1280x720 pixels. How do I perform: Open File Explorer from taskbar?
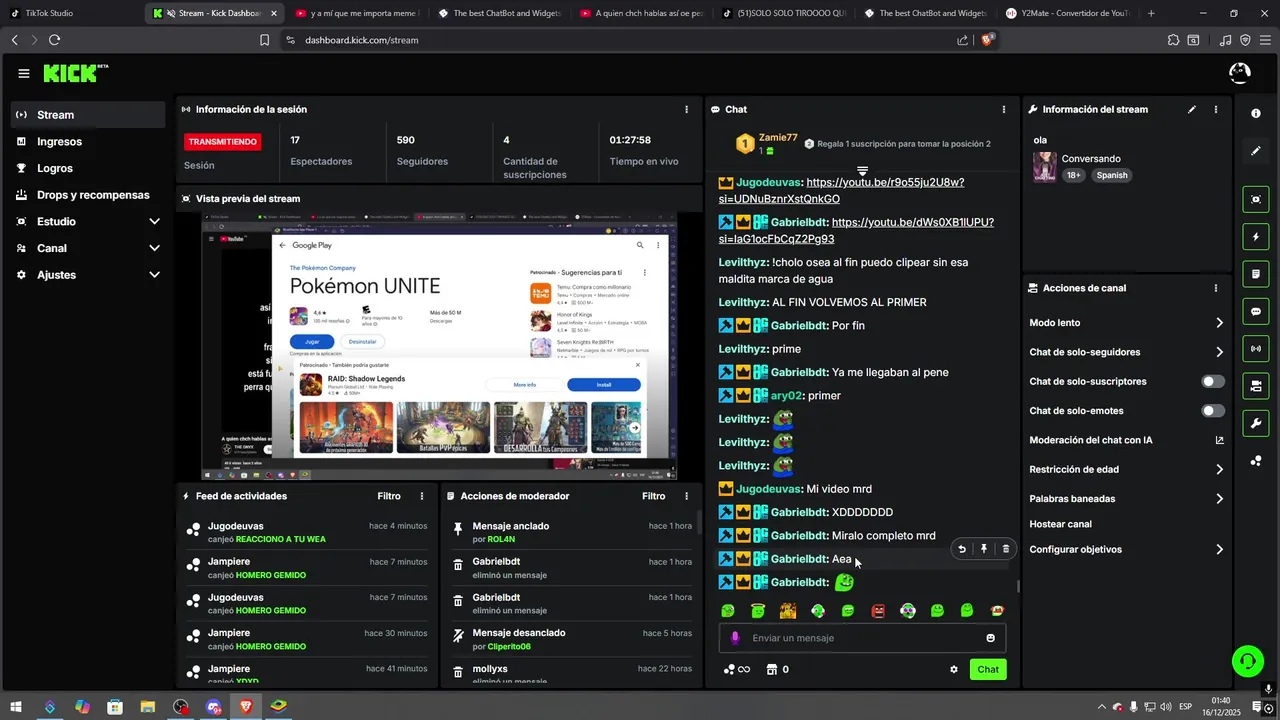point(148,707)
